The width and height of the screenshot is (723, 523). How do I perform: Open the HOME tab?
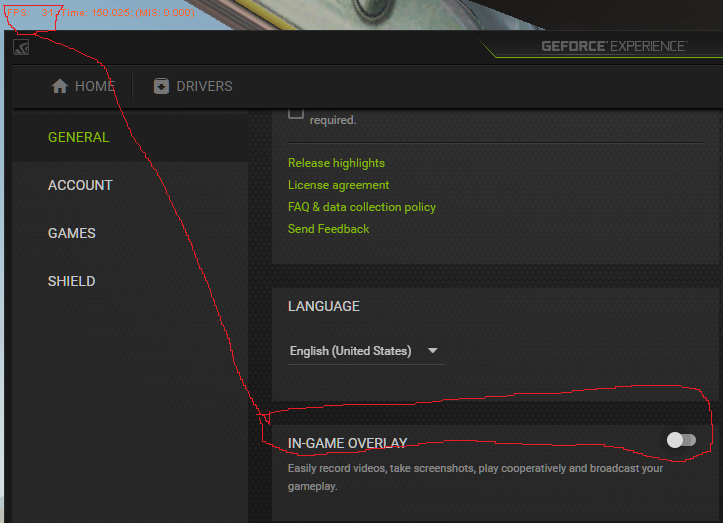click(83, 86)
